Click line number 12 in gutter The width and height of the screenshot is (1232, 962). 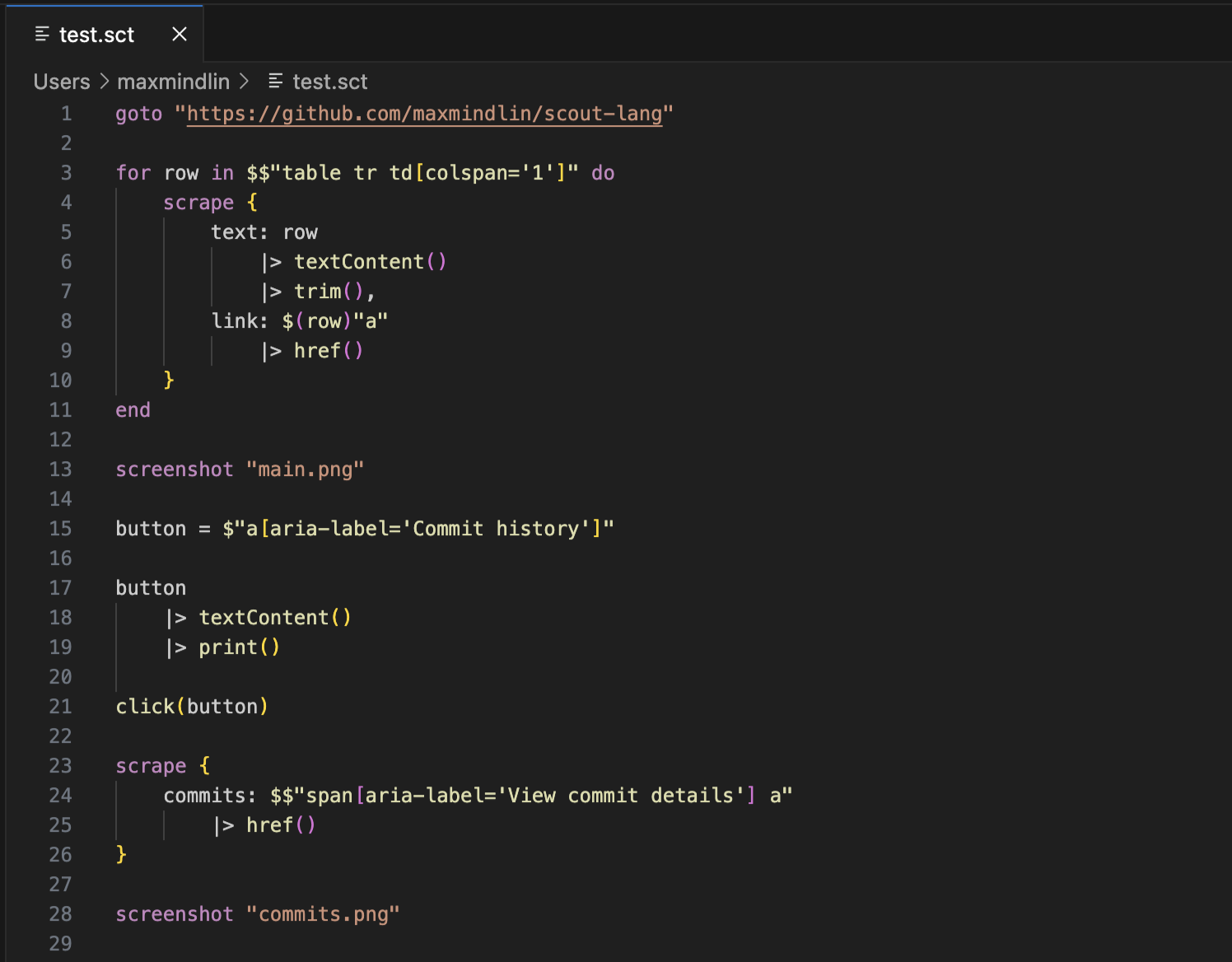61,440
